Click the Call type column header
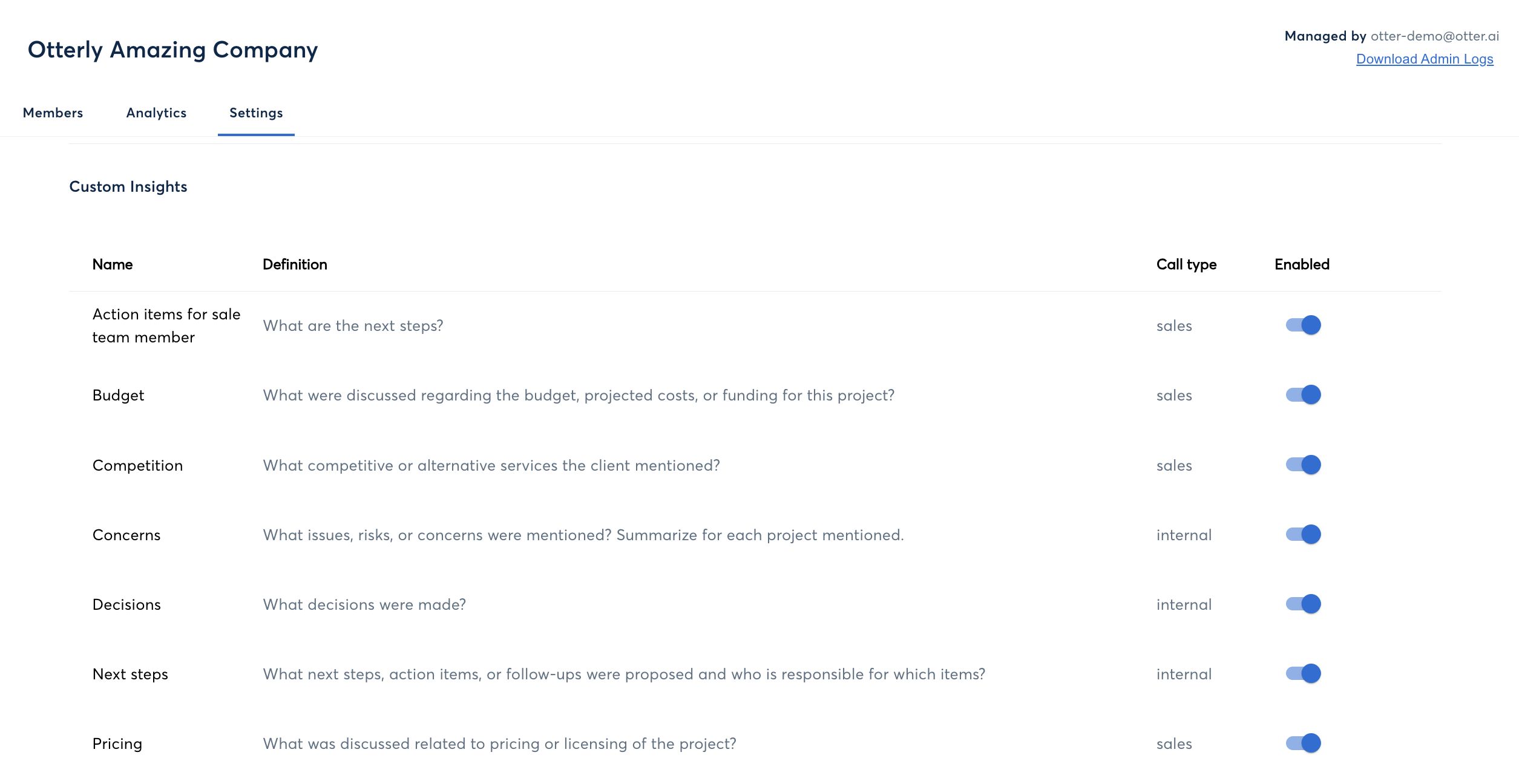 (1186, 264)
